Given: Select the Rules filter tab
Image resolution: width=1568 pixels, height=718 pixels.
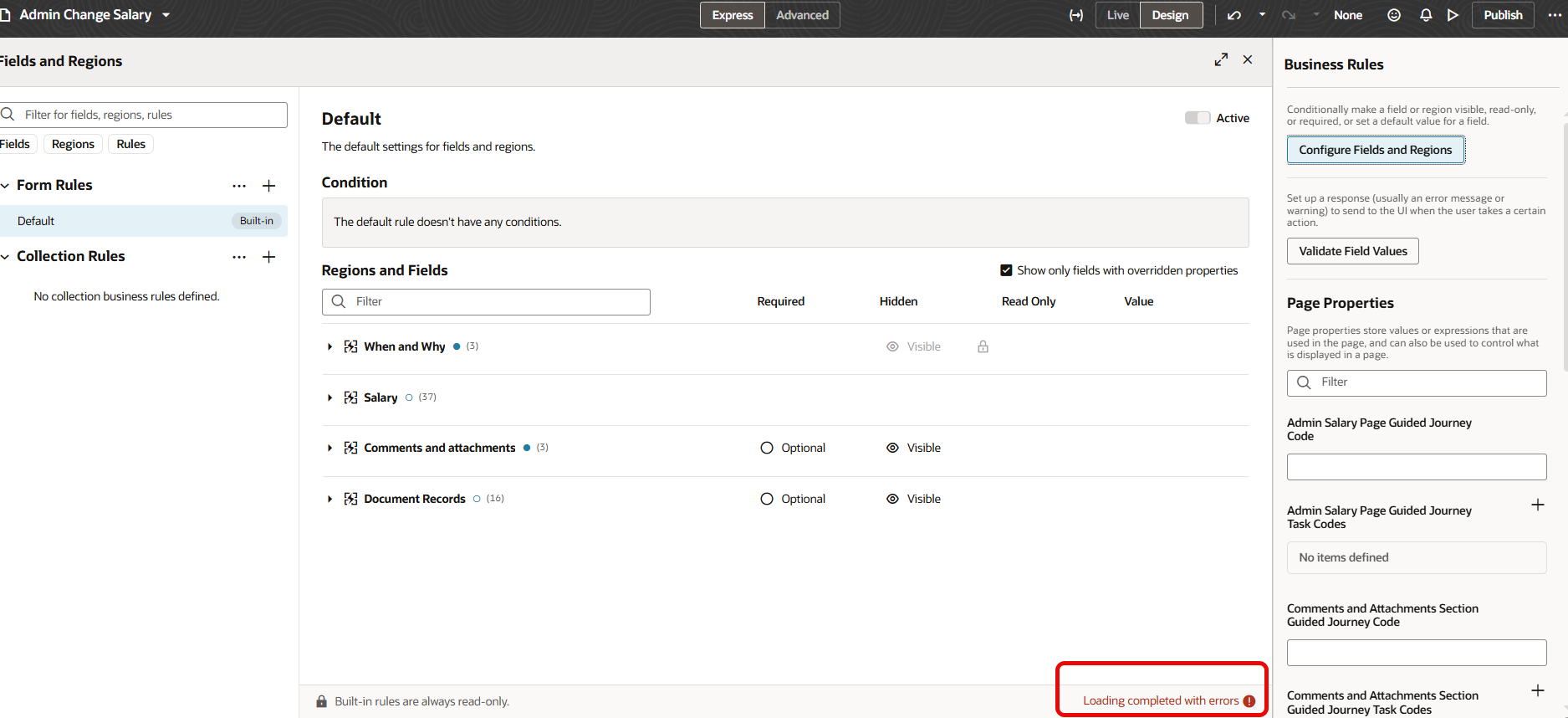Looking at the screenshot, I should coord(131,144).
